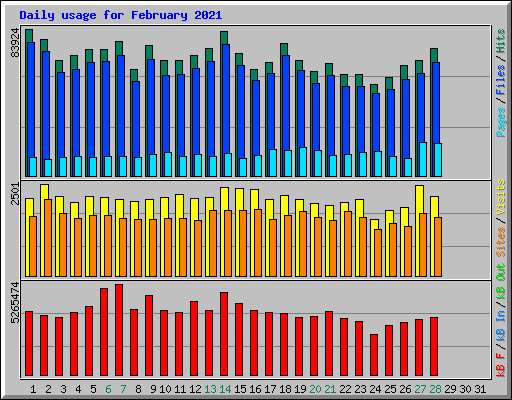The width and height of the screenshot is (512, 400).
Task: Click the green 'Hits' legend label
Action: pyautogui.click(x=501, y=41)
